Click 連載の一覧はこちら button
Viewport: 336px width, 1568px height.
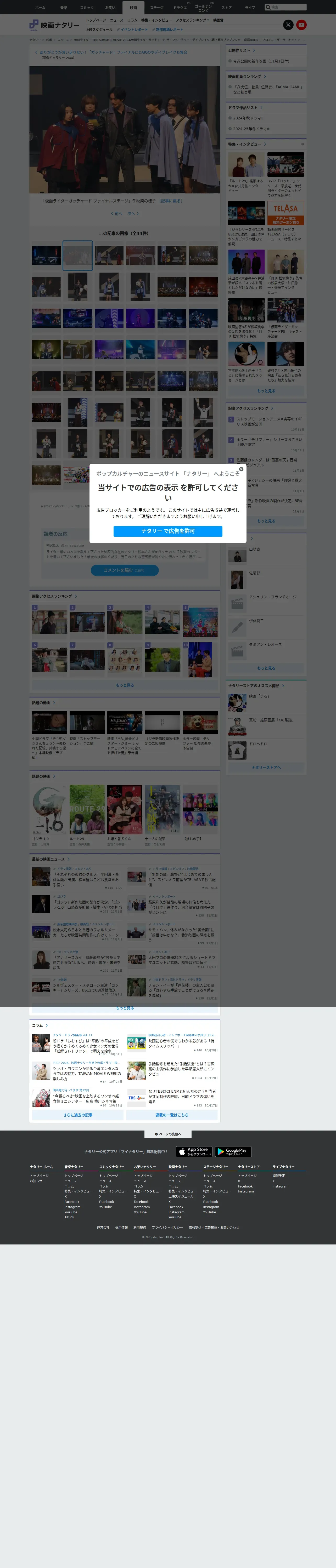172,1115
